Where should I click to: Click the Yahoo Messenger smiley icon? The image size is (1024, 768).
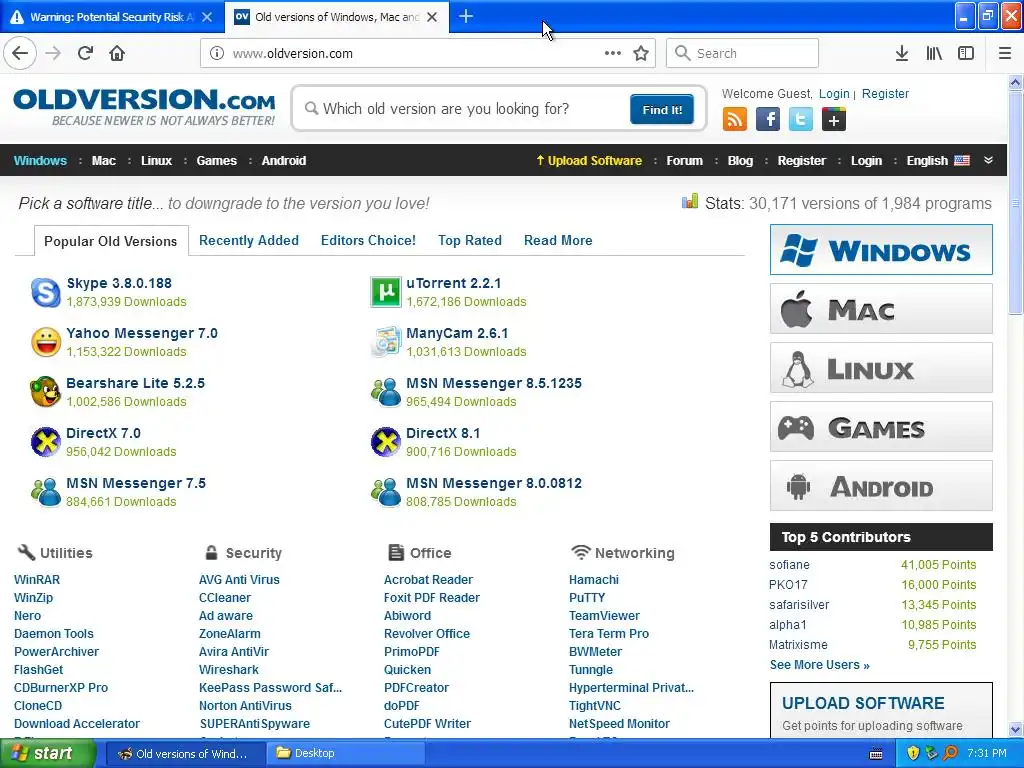pos(46,342)
